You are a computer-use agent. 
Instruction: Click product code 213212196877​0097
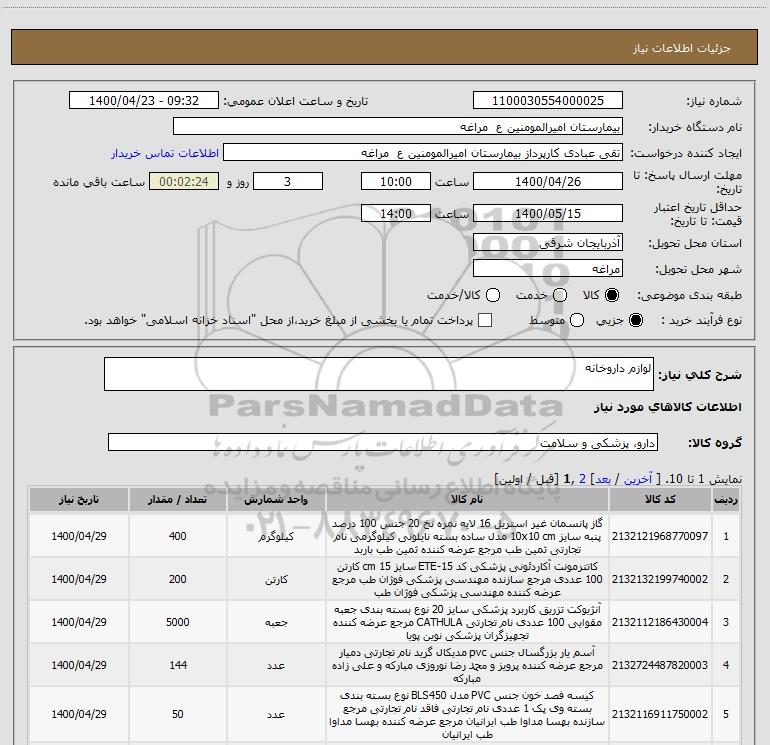click(660, 536)
